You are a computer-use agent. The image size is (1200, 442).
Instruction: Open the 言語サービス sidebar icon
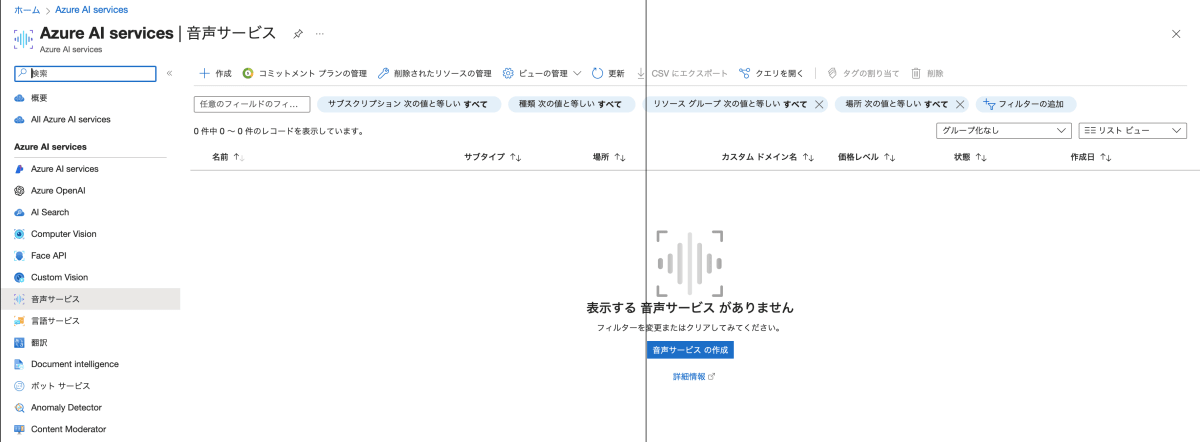[20, 321]
